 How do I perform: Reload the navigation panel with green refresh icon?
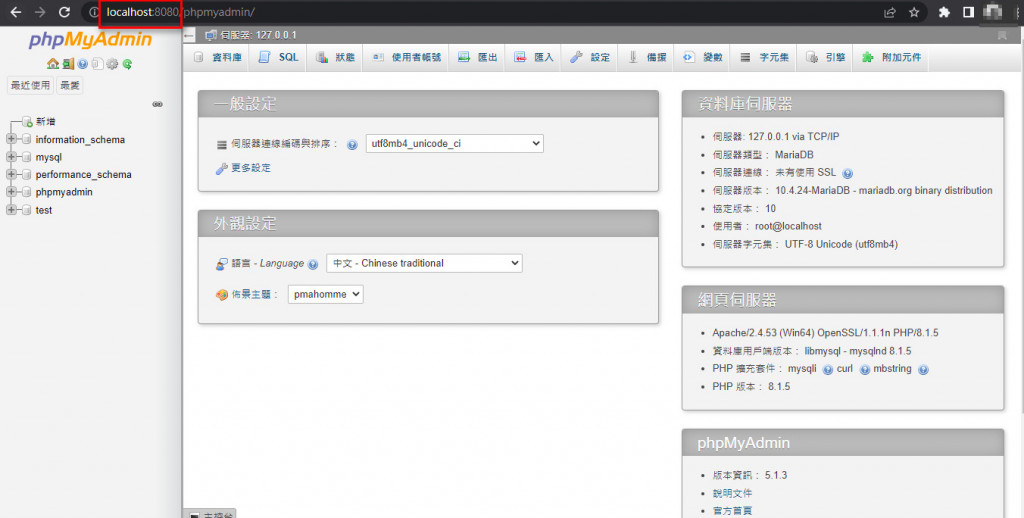click(x=127, y=64)
